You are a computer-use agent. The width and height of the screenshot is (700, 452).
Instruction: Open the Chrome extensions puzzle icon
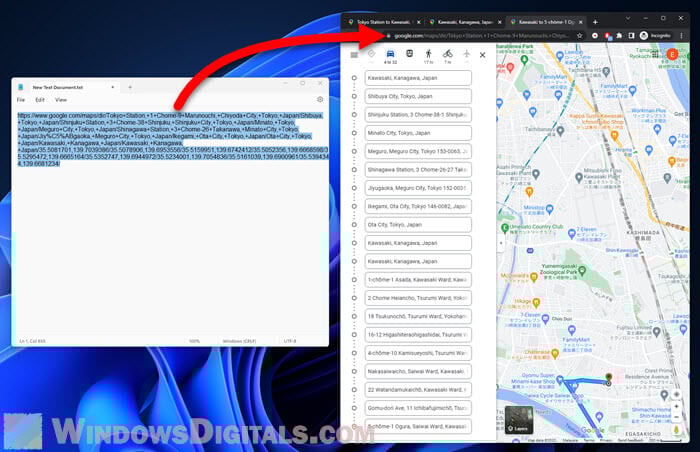tap(619, 35)
